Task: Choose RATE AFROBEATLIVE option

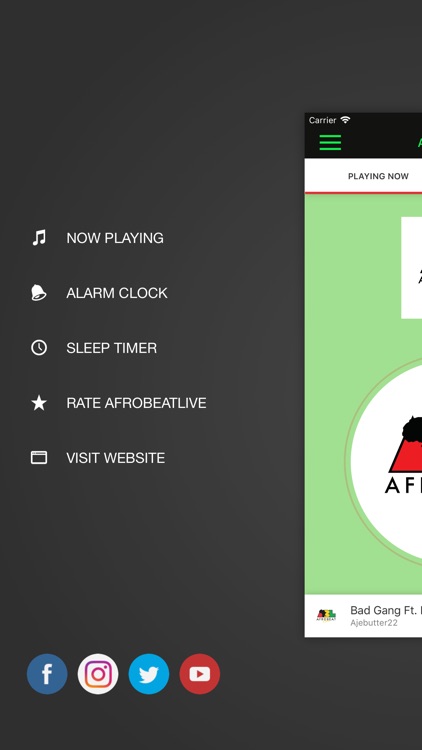Action: click(x=136, y=403)
